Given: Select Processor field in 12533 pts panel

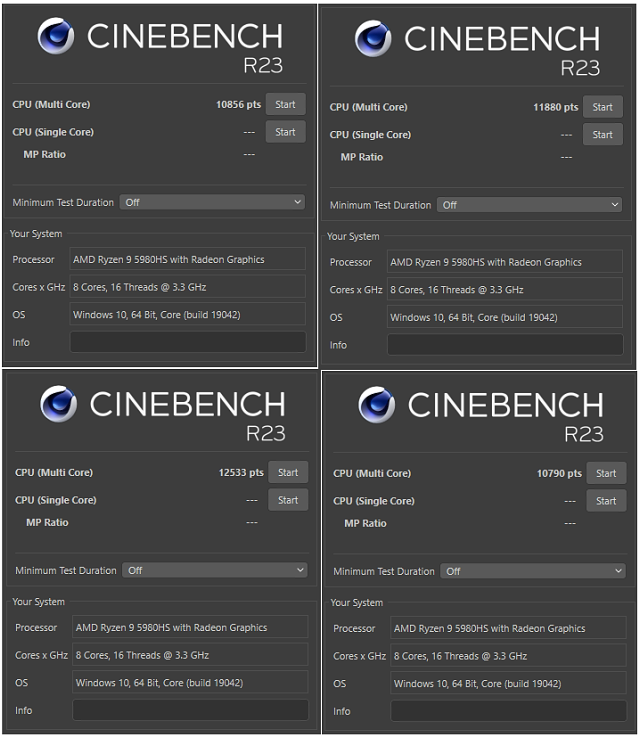Looking at the screenshot, I should coord(190,627).
